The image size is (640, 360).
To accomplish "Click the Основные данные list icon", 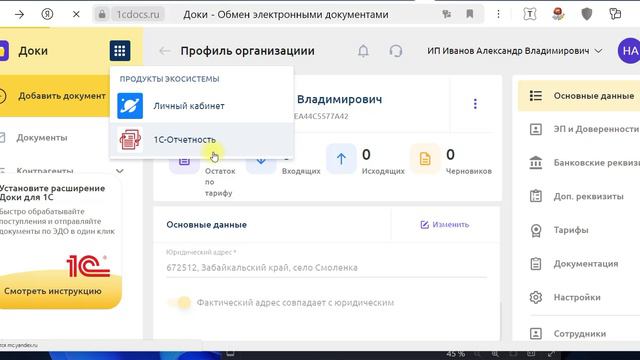I will 536,96.
